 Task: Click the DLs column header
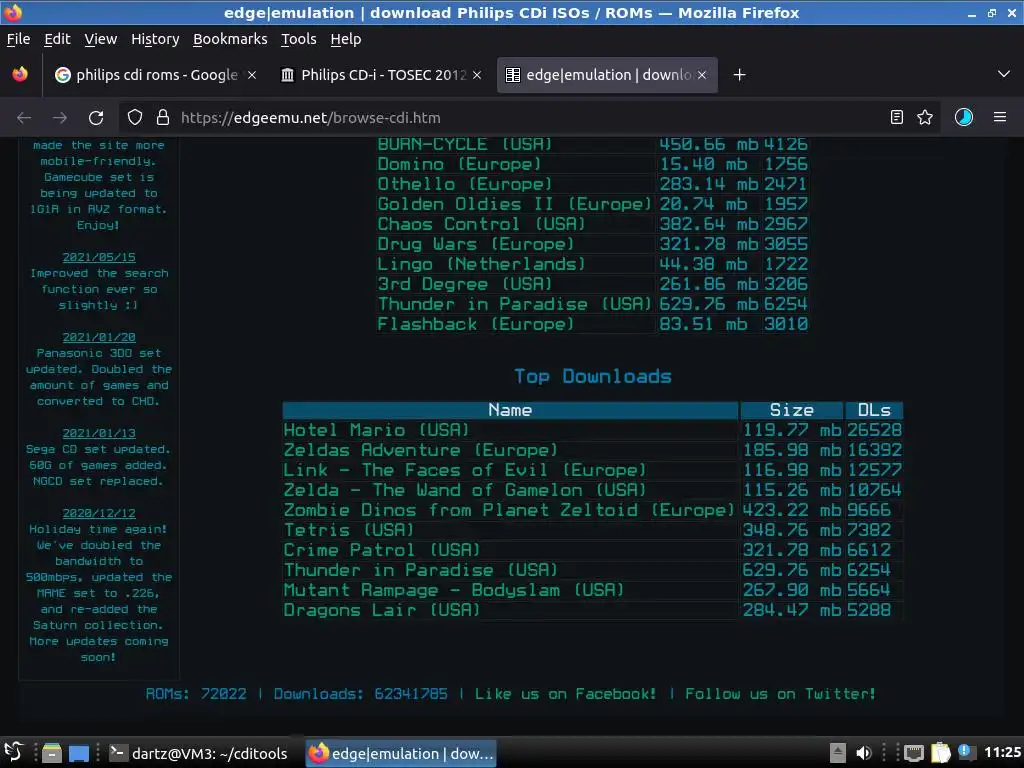point(874,410)
